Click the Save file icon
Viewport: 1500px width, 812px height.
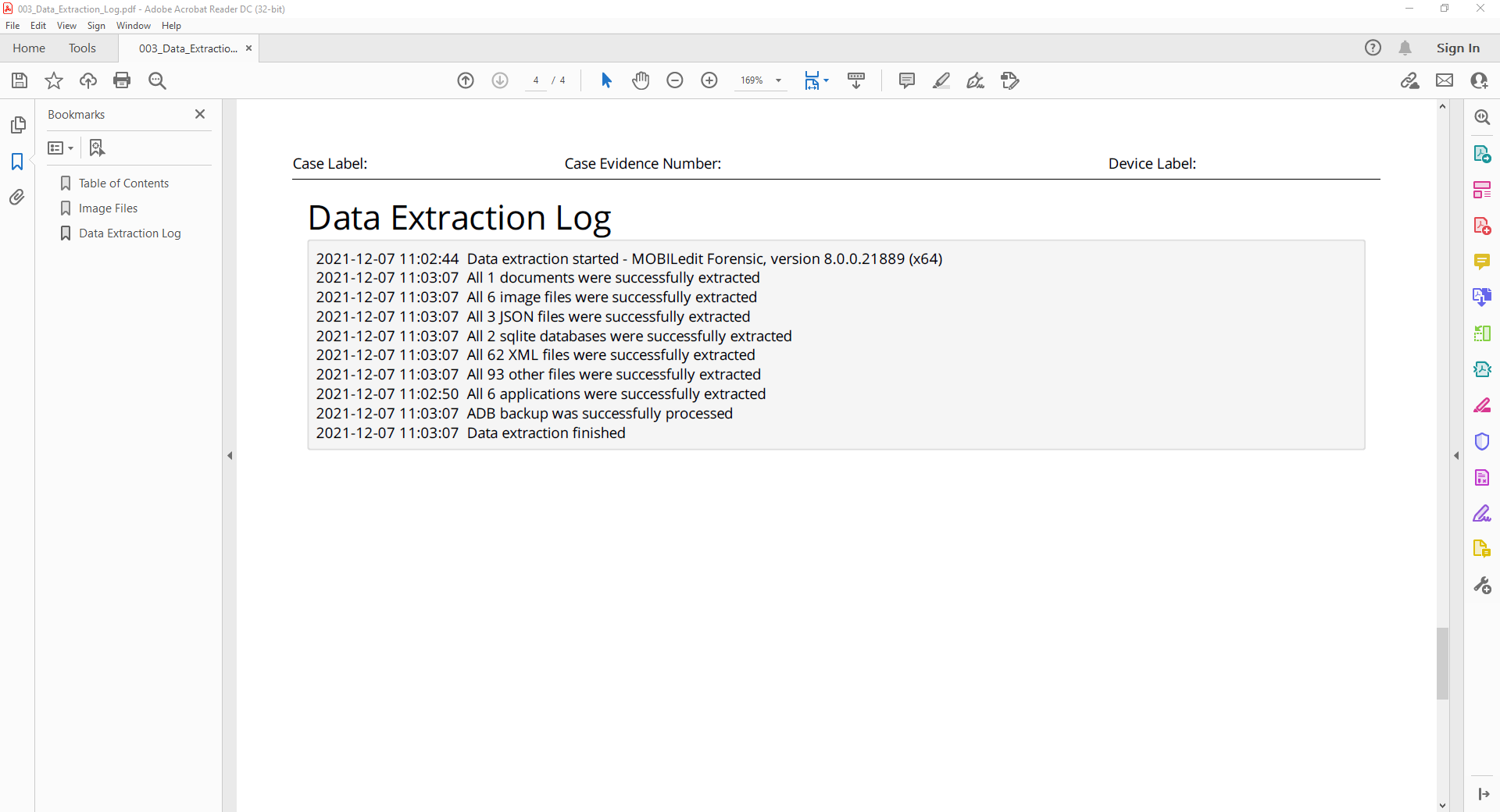(x=20, y=80)
